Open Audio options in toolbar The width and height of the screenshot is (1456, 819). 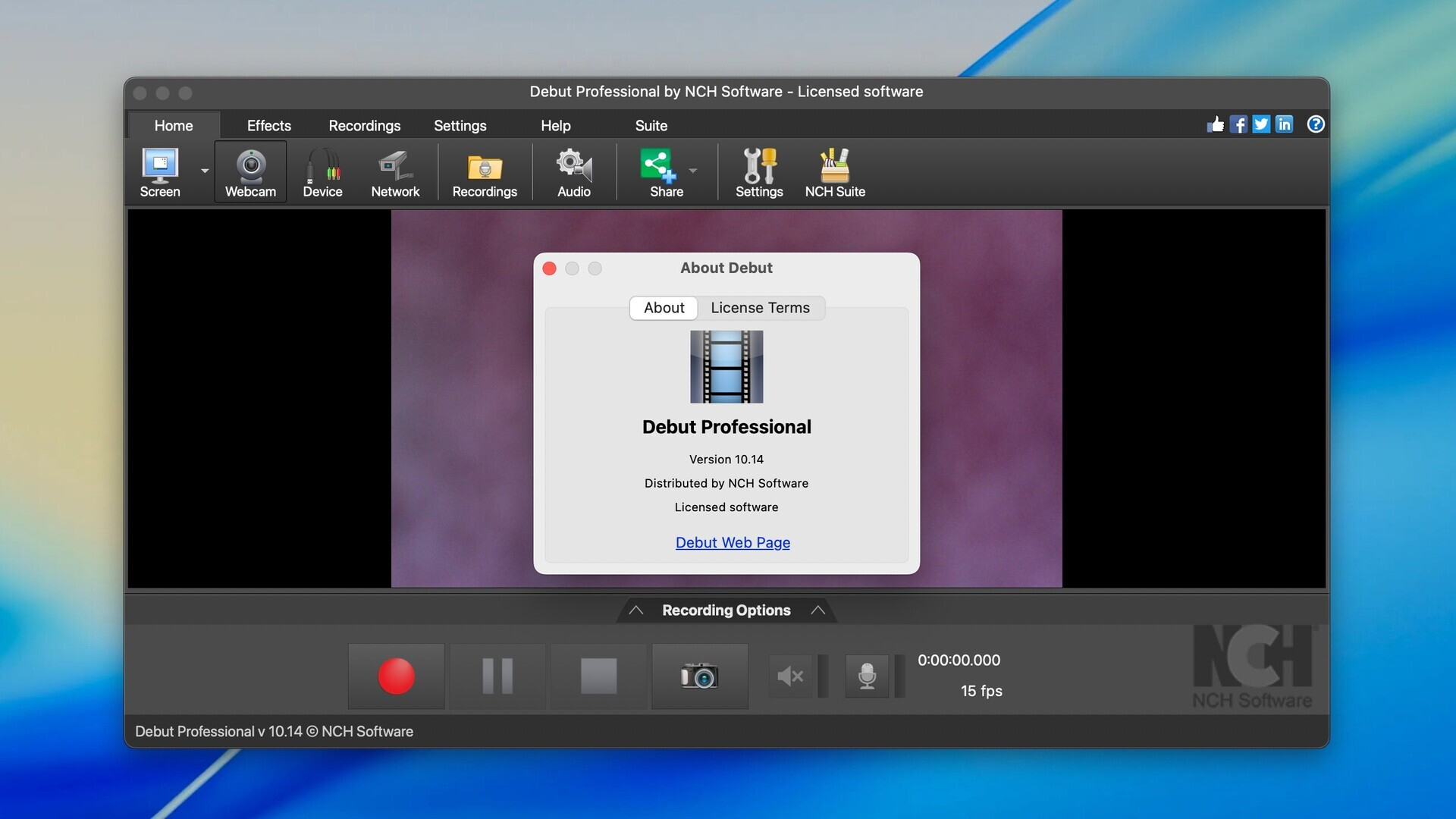pos(574,172)
